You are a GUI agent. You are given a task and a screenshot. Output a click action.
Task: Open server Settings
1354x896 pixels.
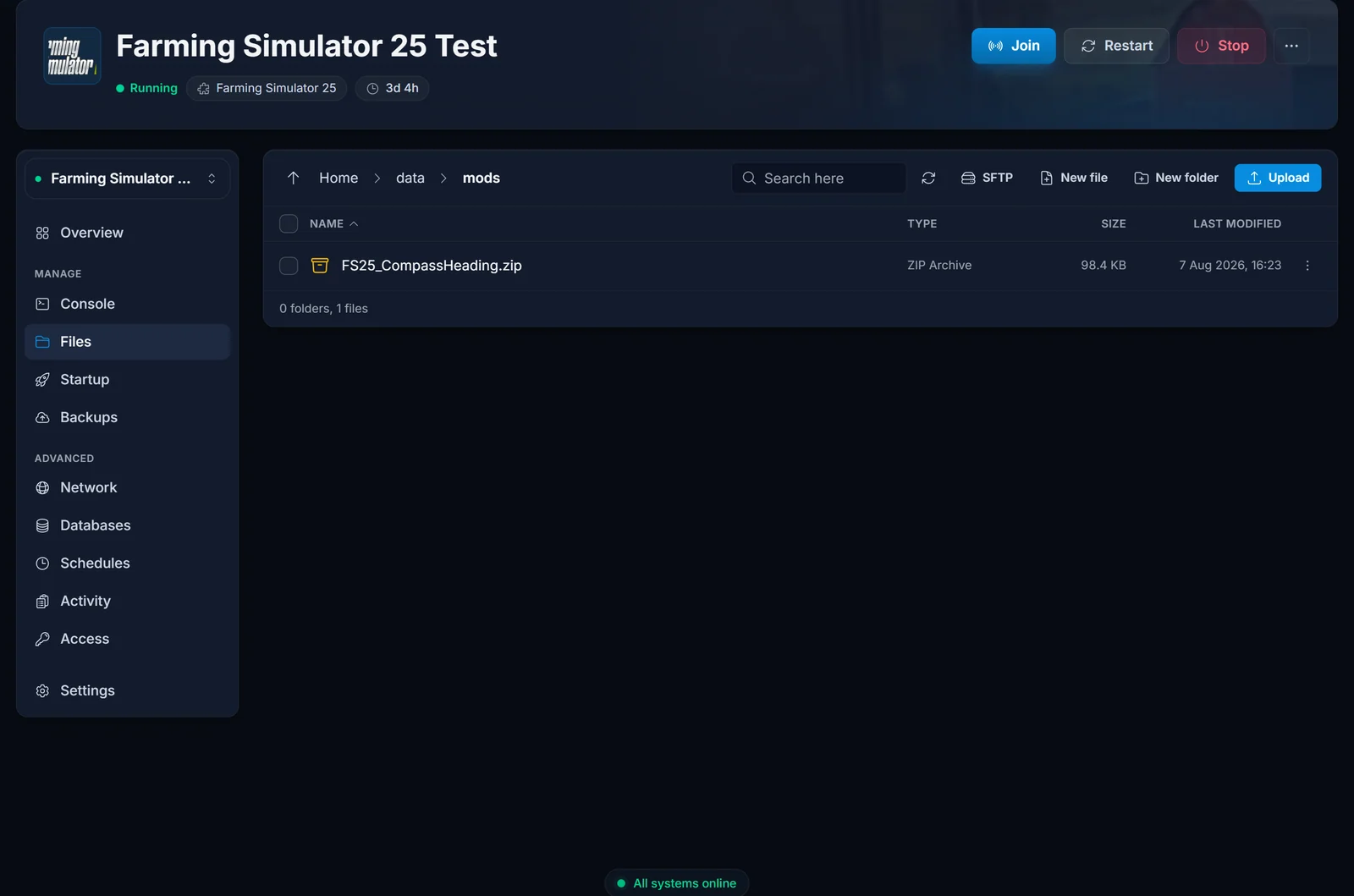tap(127, 690)
